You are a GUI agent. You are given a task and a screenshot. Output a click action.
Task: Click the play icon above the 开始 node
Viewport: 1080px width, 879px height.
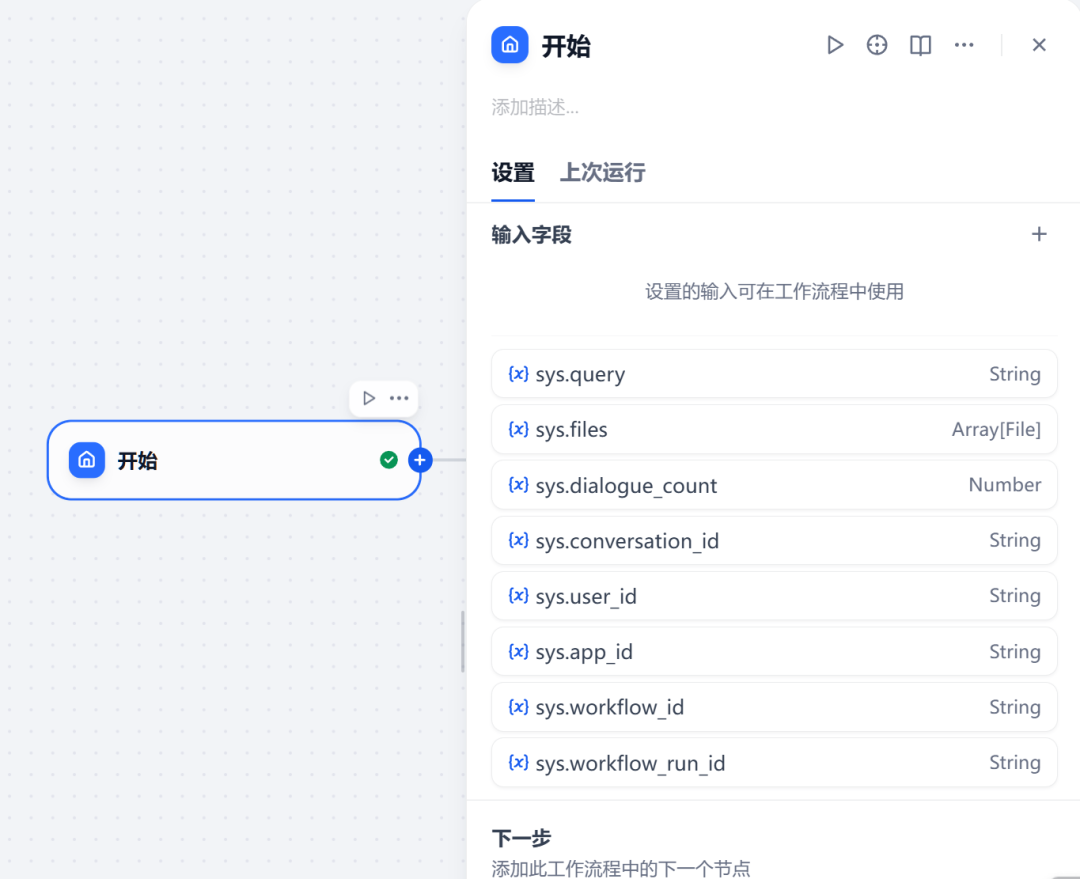click(369, 398)
